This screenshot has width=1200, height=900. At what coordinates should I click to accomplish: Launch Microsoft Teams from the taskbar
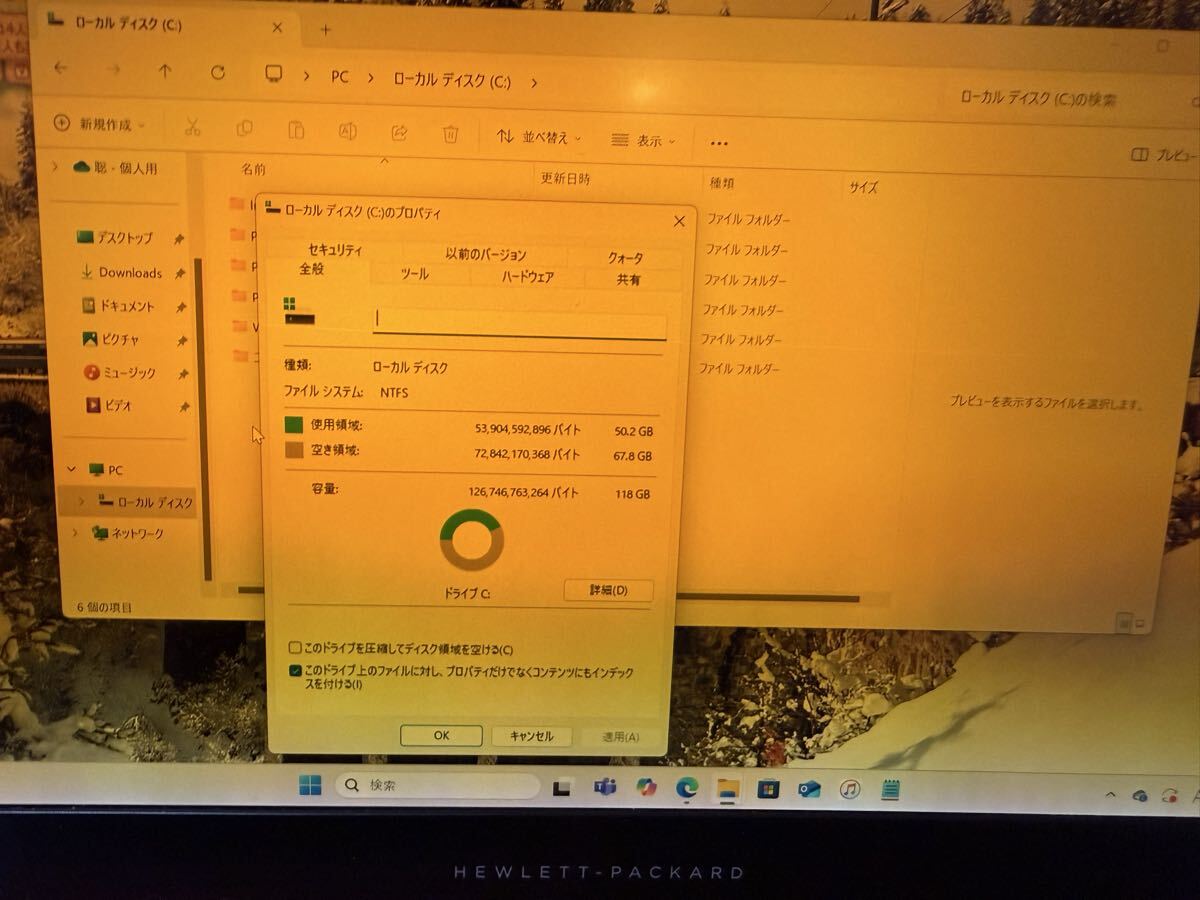605,788
